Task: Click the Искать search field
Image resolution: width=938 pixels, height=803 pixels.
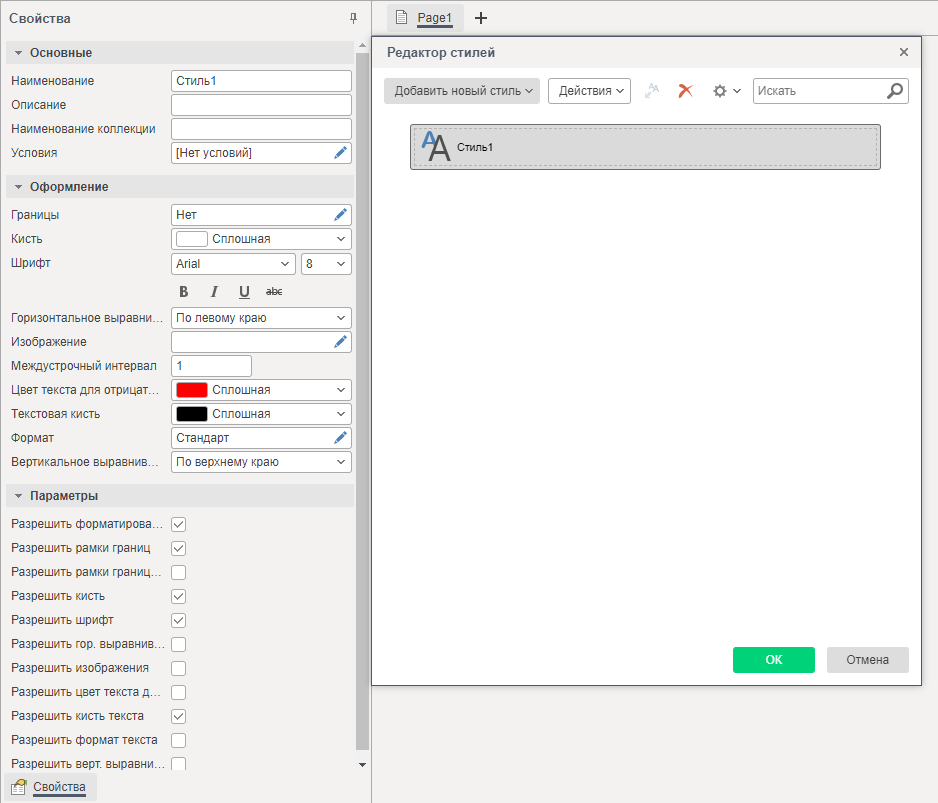Action: tap(819, 91)
